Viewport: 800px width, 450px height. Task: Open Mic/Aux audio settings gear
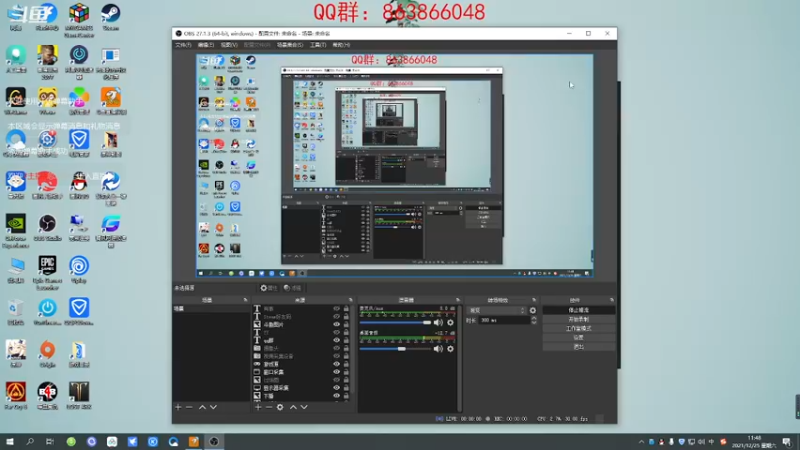pos(451,322)
